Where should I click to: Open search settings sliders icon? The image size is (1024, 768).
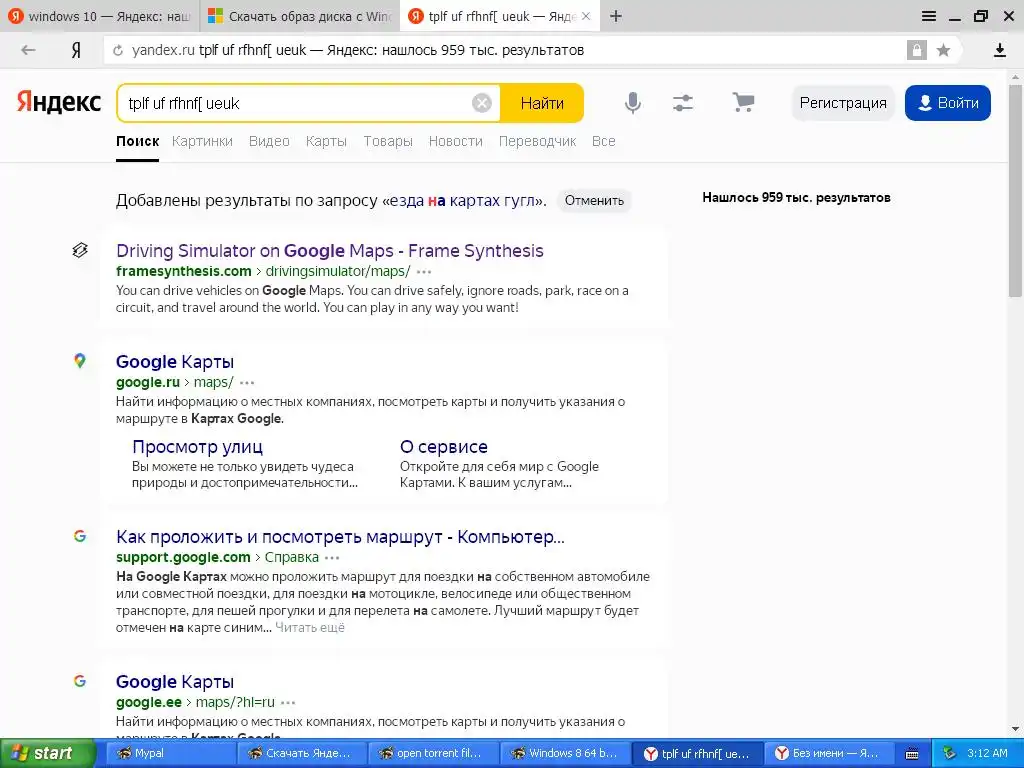click(x=682, y=103)
